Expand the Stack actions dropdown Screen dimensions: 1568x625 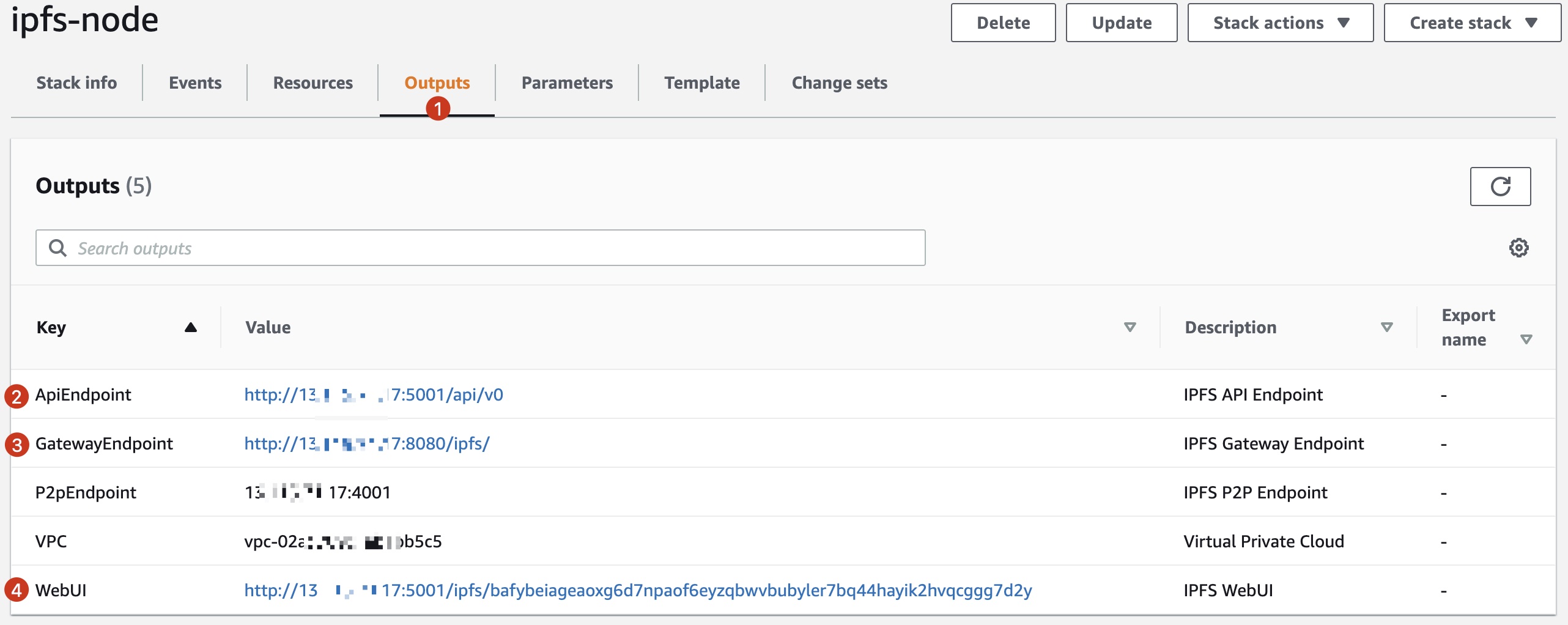tap(1280, 23)
